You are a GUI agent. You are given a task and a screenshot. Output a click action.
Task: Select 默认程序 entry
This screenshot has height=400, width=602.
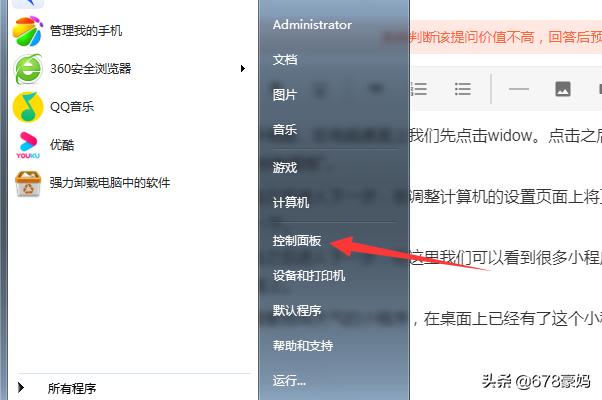297,311
